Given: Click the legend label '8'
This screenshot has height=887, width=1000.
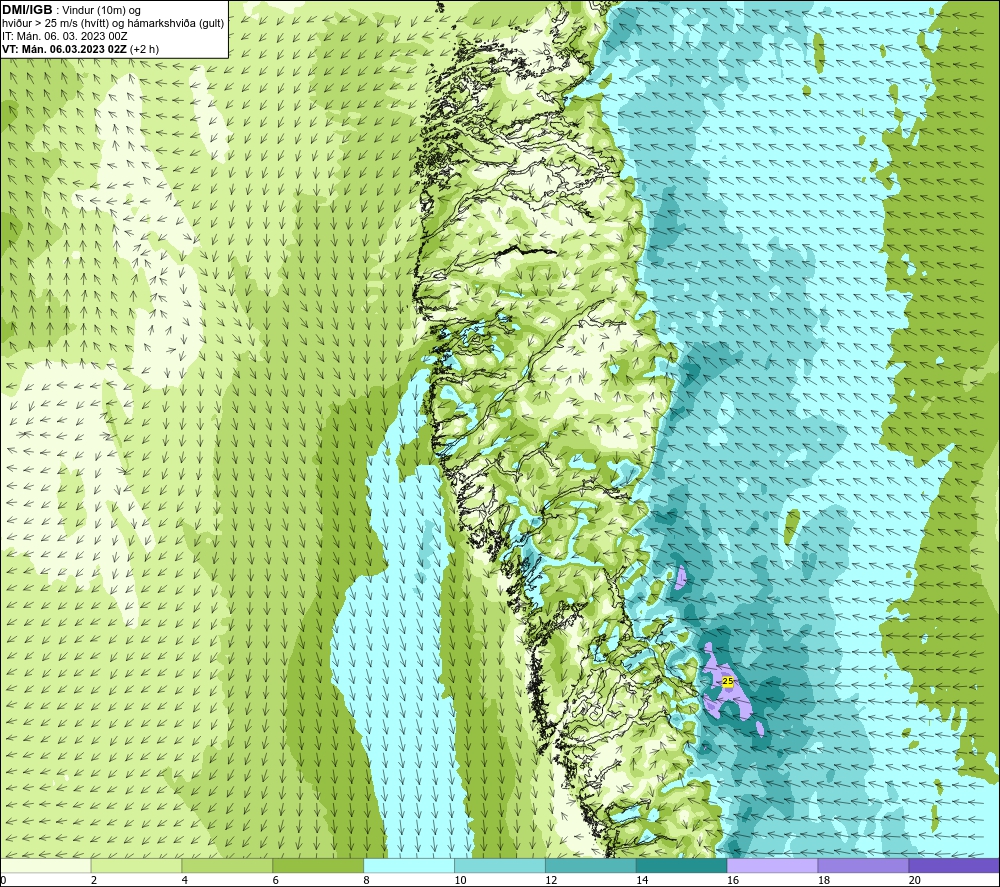Looking at the screenshot, I should [x=367, y=880].
